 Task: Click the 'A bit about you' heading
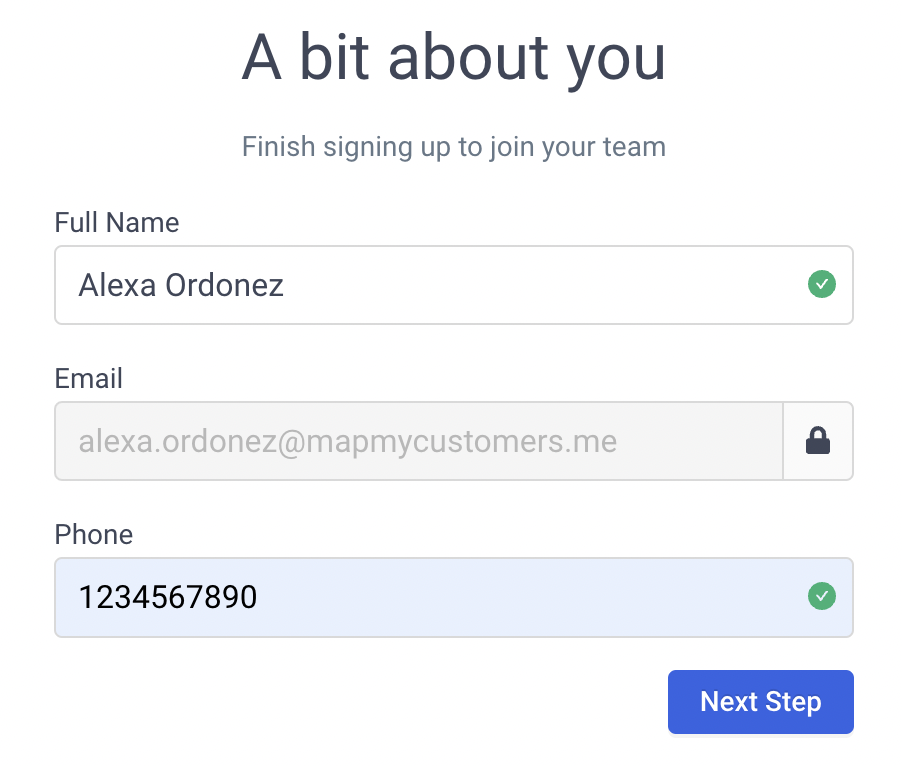point(454,59)
